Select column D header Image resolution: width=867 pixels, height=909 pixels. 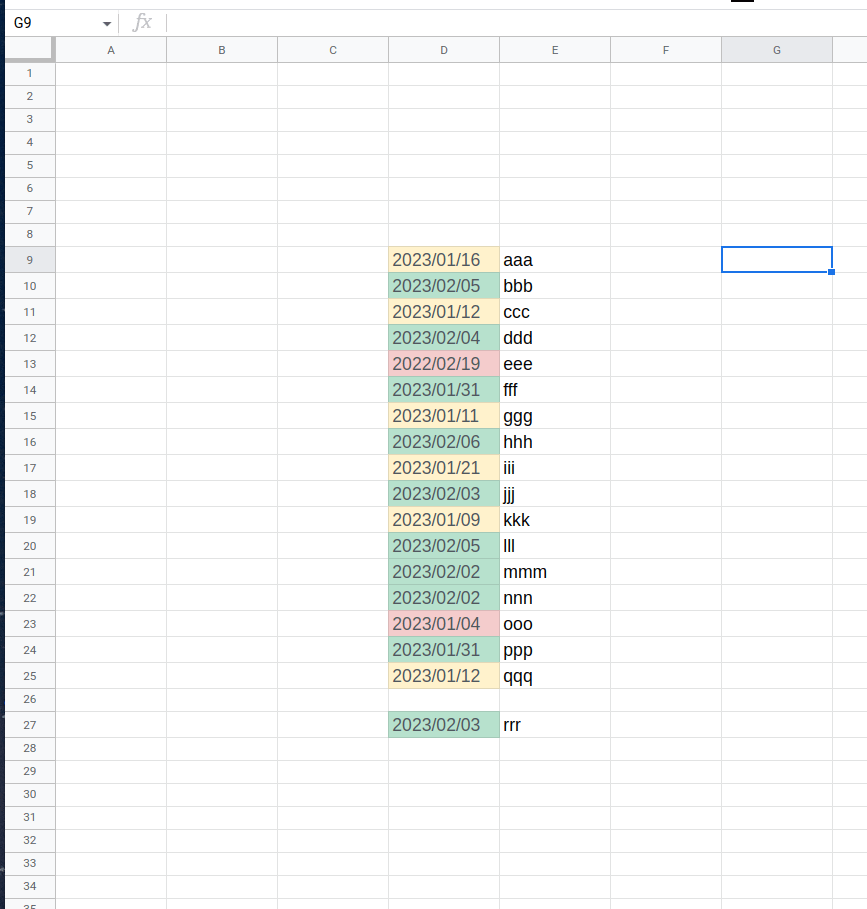click(443, 49)
